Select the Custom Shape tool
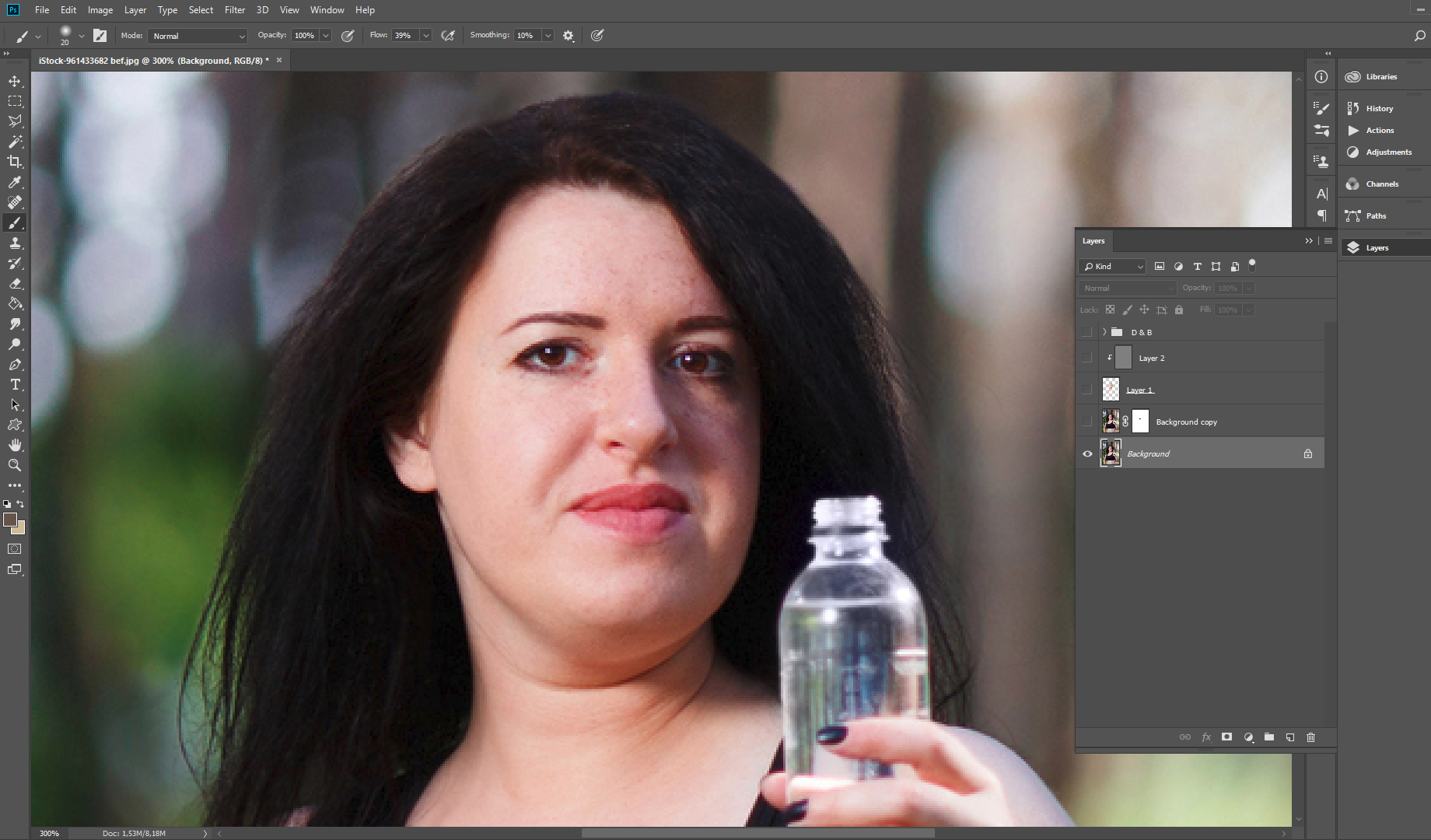The height and width of the screenshot is (840, 1431). coord(15,425)
